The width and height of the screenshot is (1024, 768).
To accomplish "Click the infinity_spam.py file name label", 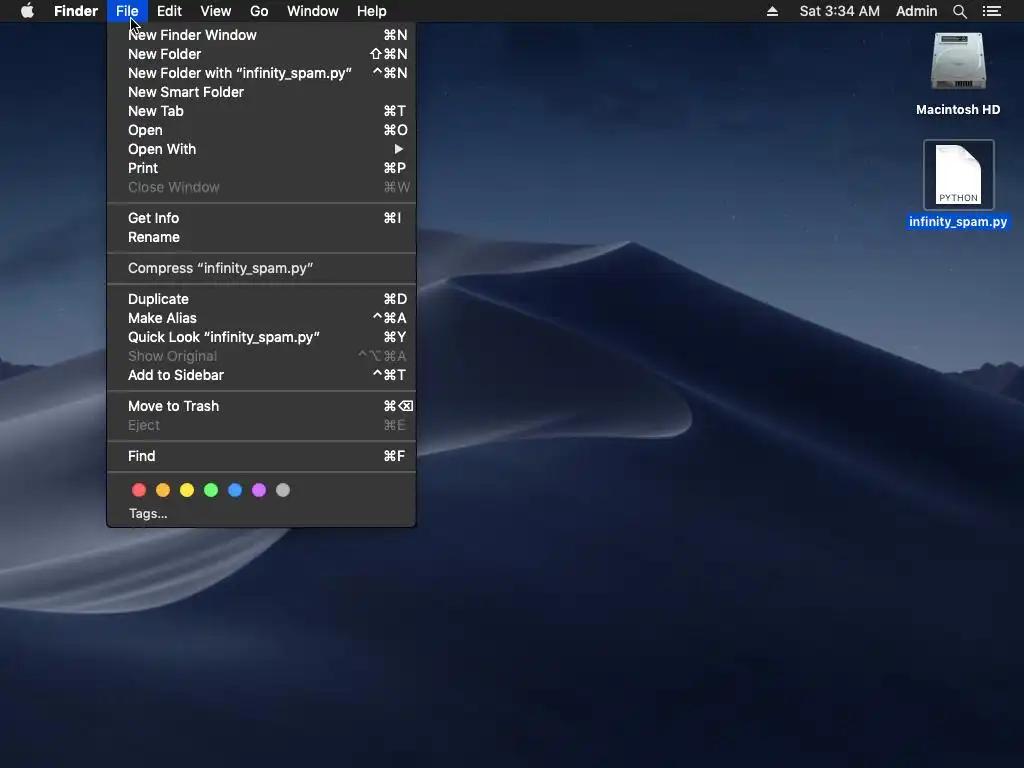I will point(958,221).
